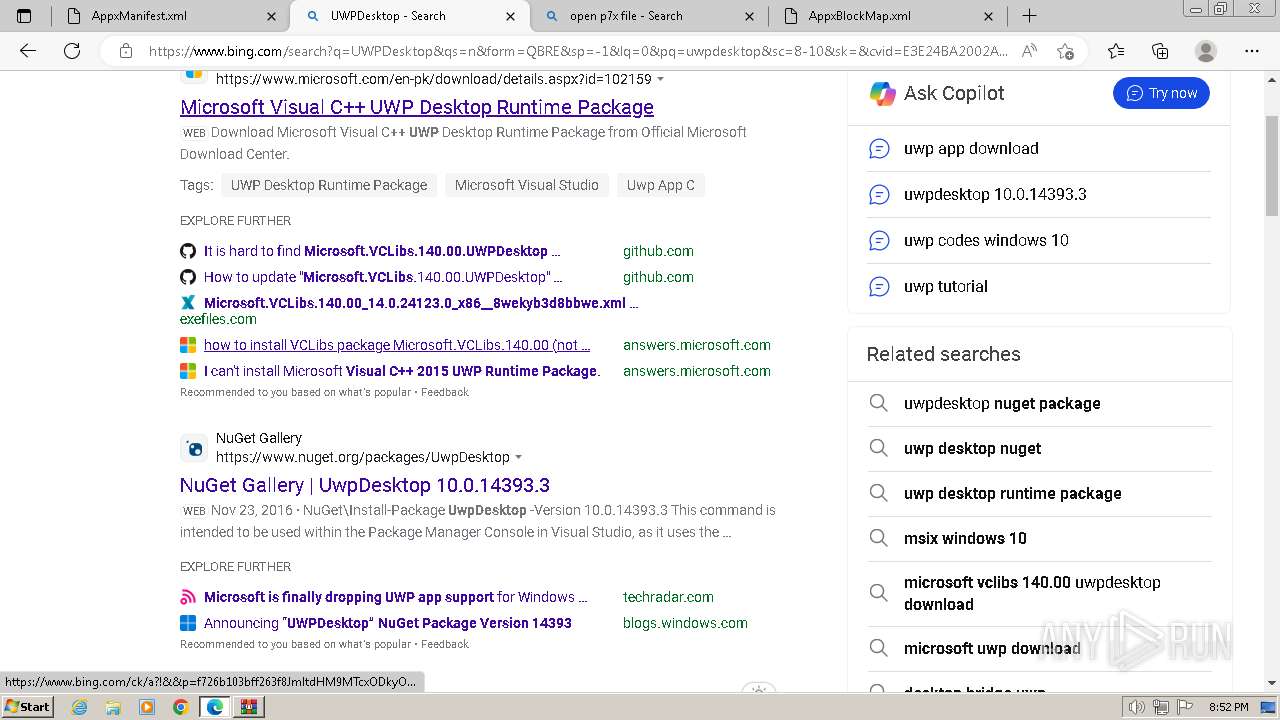Go back to previous page
This screenshot has width=1280, height=720.
click(x=28, y=51)
